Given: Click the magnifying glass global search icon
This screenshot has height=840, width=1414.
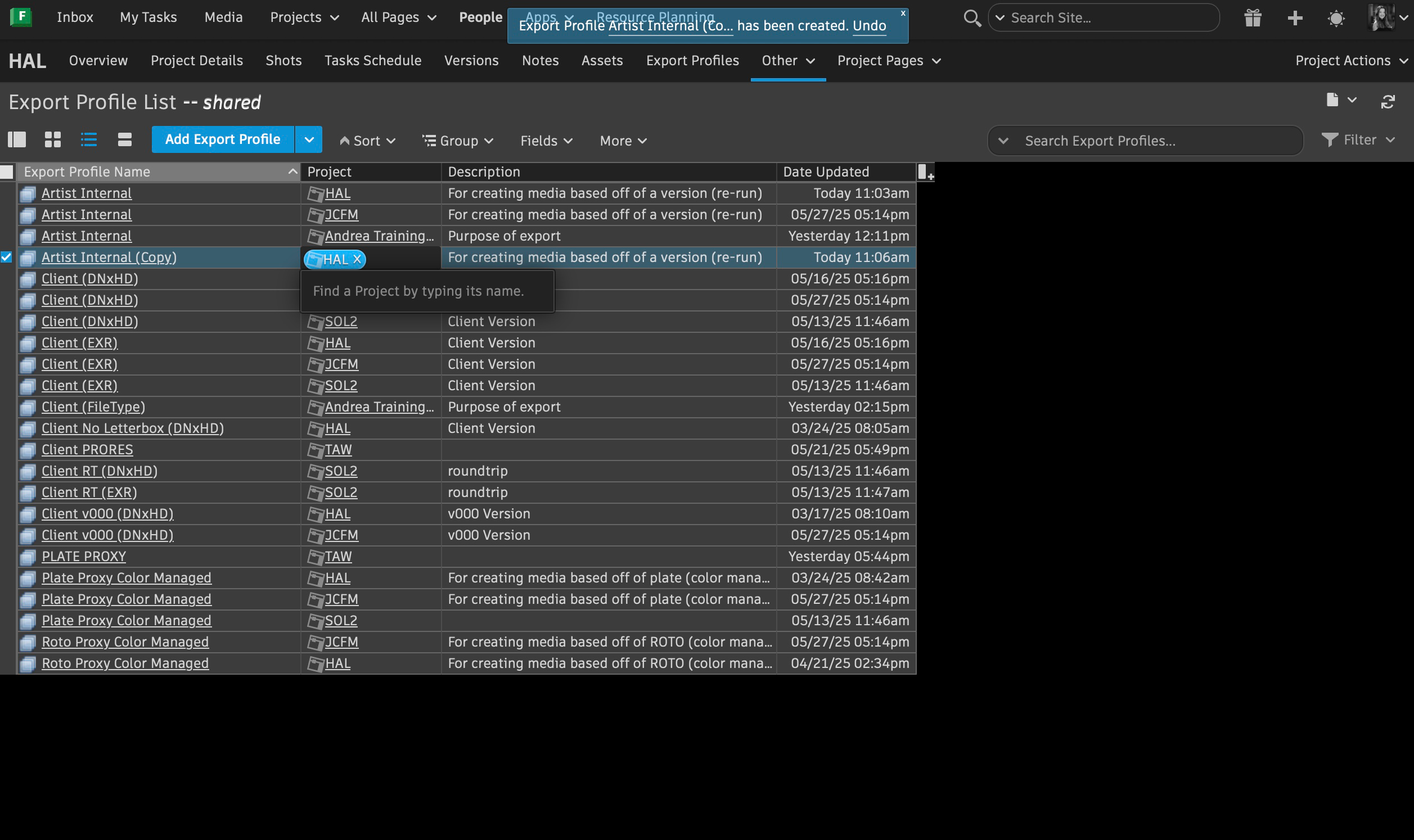Looking at the screenshot, I should coord(972,18).
